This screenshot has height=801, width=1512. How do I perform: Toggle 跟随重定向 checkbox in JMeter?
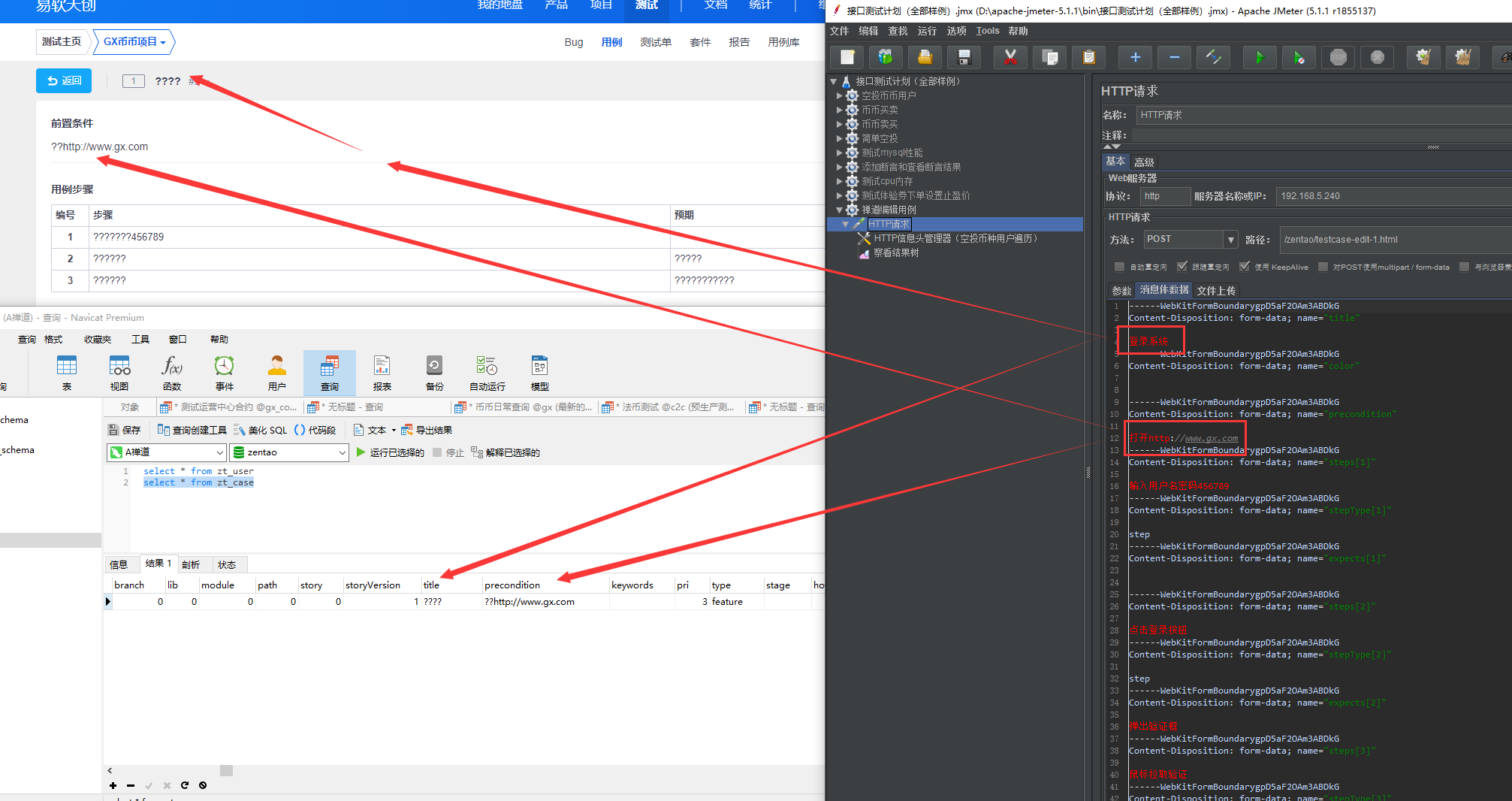[1182, 267]
